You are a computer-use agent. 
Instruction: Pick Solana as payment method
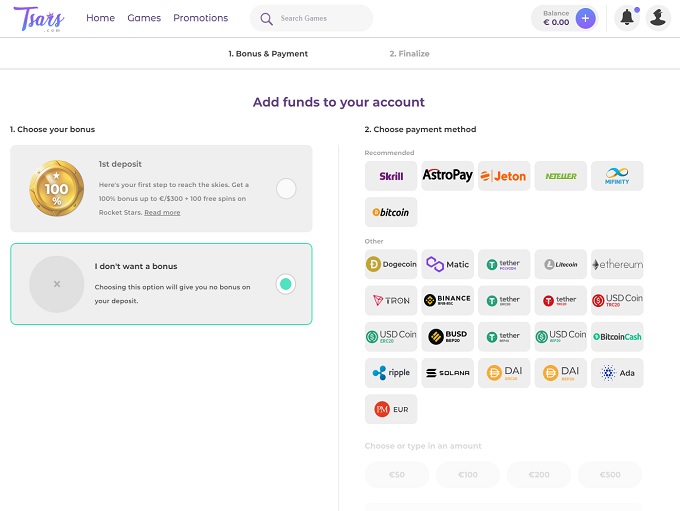tap(447, 373)
